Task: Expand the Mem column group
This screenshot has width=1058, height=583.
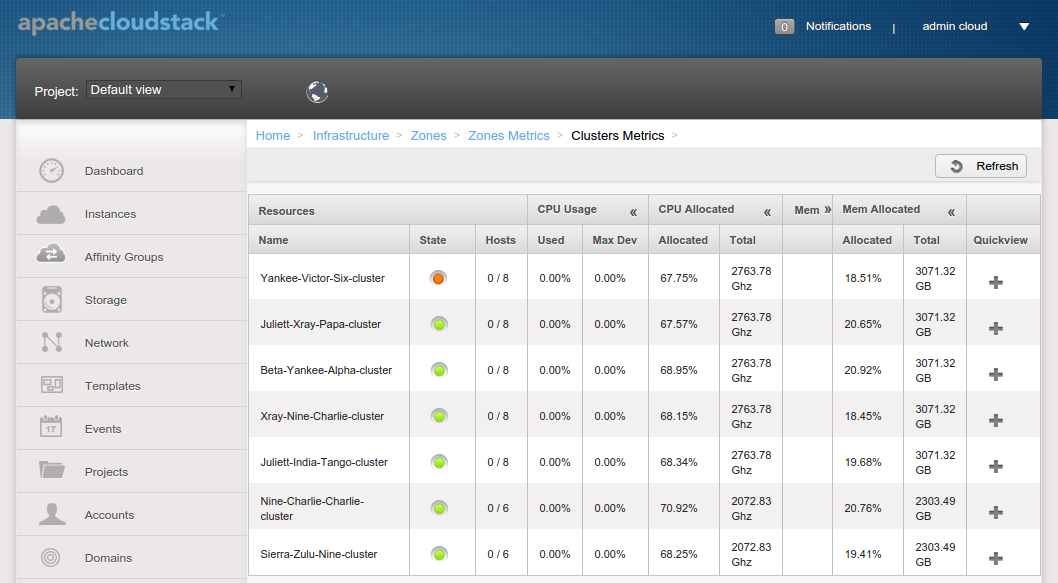Action: (x=827, y=210)
